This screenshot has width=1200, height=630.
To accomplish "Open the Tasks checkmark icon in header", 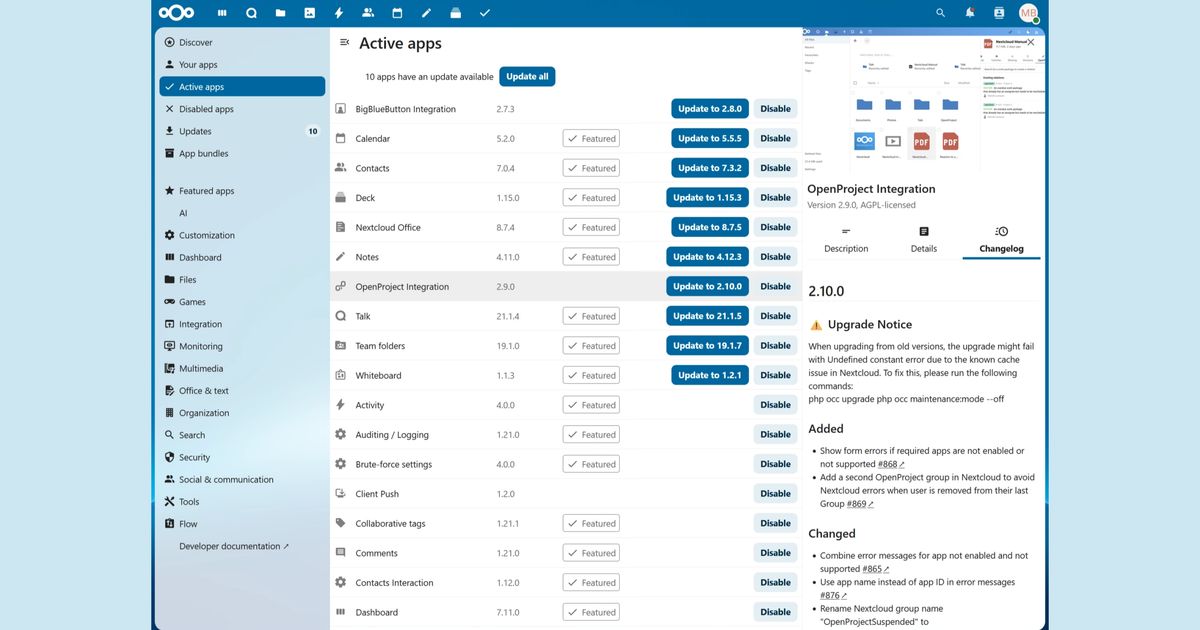I will coord(485,13).
